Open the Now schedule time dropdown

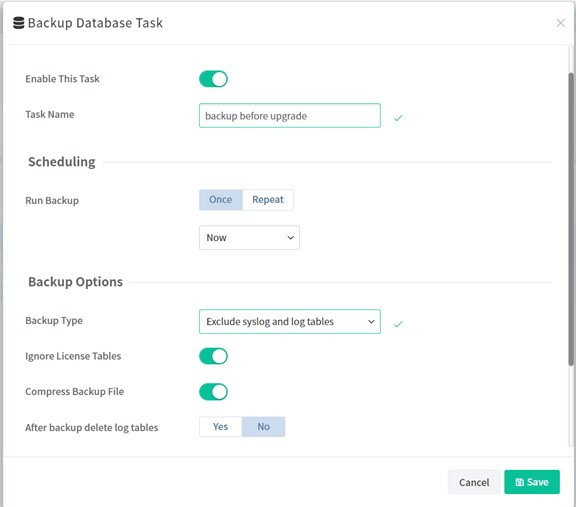[249, 238]
